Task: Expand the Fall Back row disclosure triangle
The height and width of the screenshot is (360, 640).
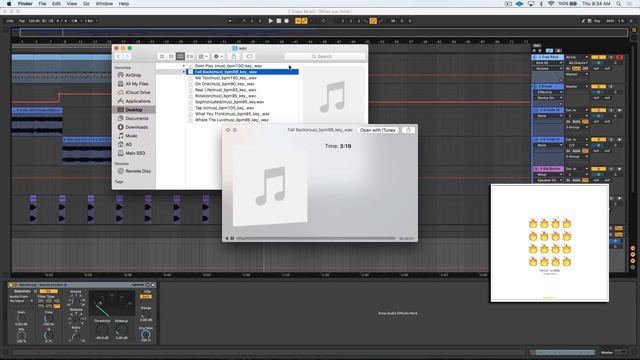Action: 183,72
